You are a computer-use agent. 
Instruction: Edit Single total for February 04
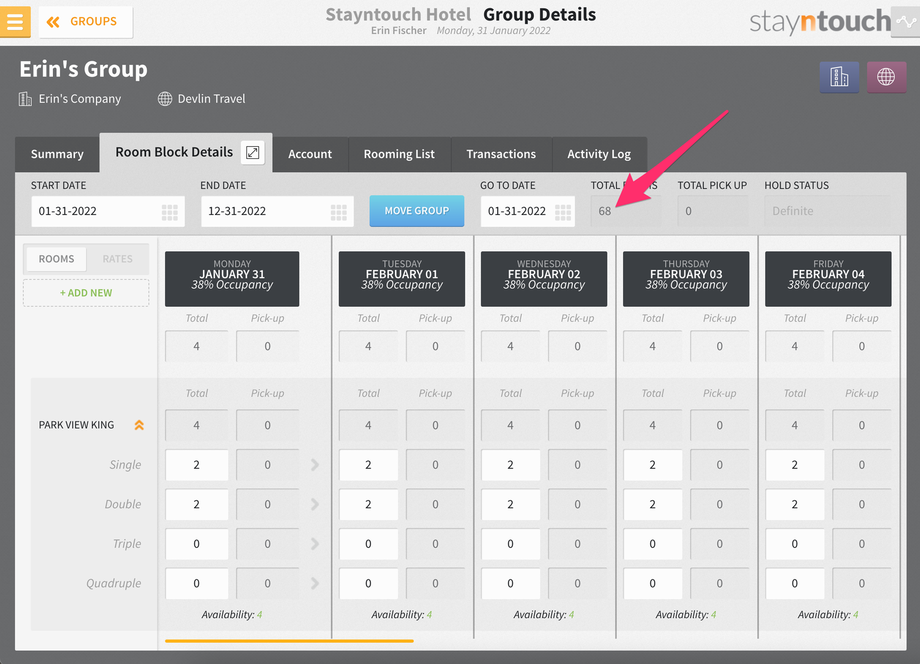point(794,465)
